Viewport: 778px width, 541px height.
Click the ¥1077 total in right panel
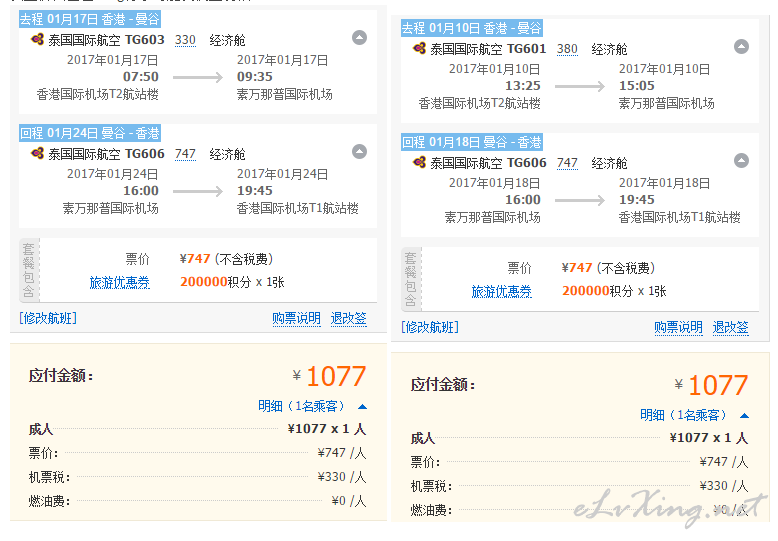point(712,385)
